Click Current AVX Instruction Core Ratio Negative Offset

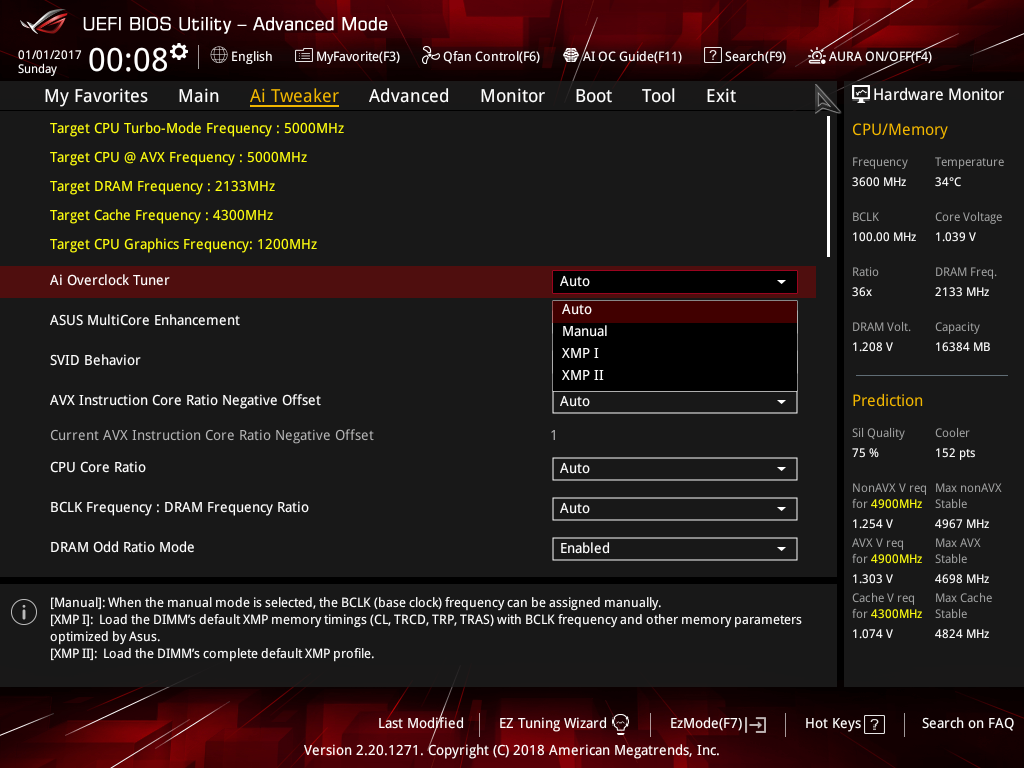tap(212, 435)
